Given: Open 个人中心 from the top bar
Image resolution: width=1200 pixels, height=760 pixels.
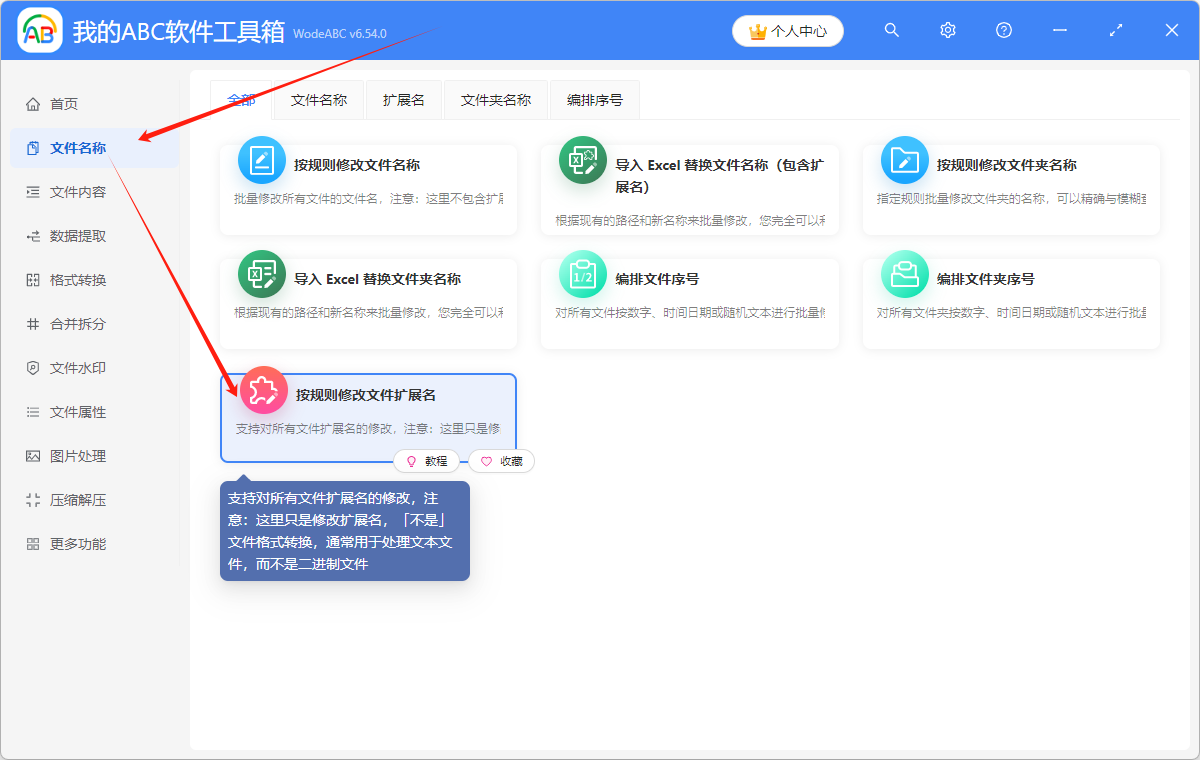Looking at the screenshot, I should (788, 31).
